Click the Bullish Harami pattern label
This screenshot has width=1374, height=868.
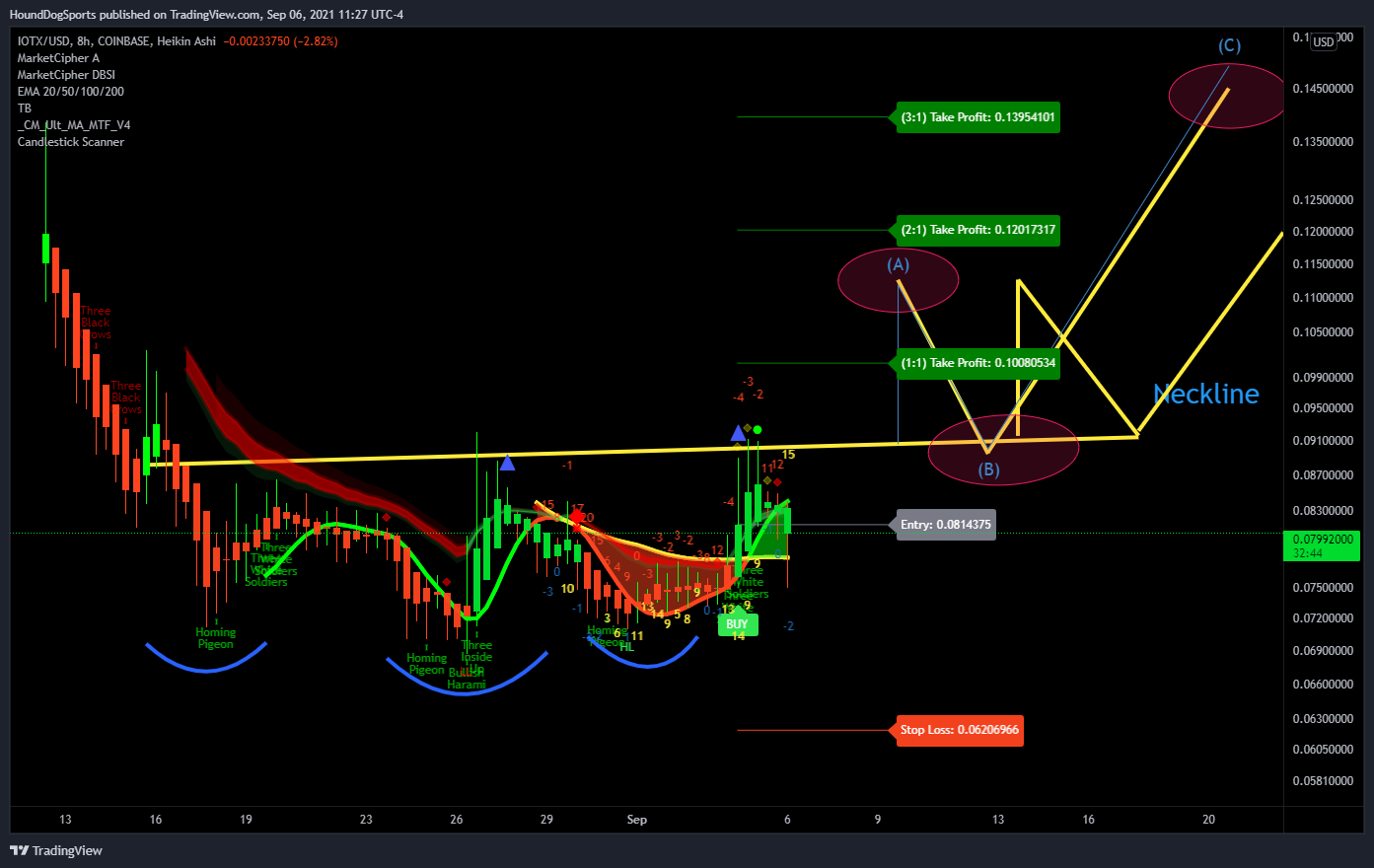pyautogui.click(x=467, y=679)
